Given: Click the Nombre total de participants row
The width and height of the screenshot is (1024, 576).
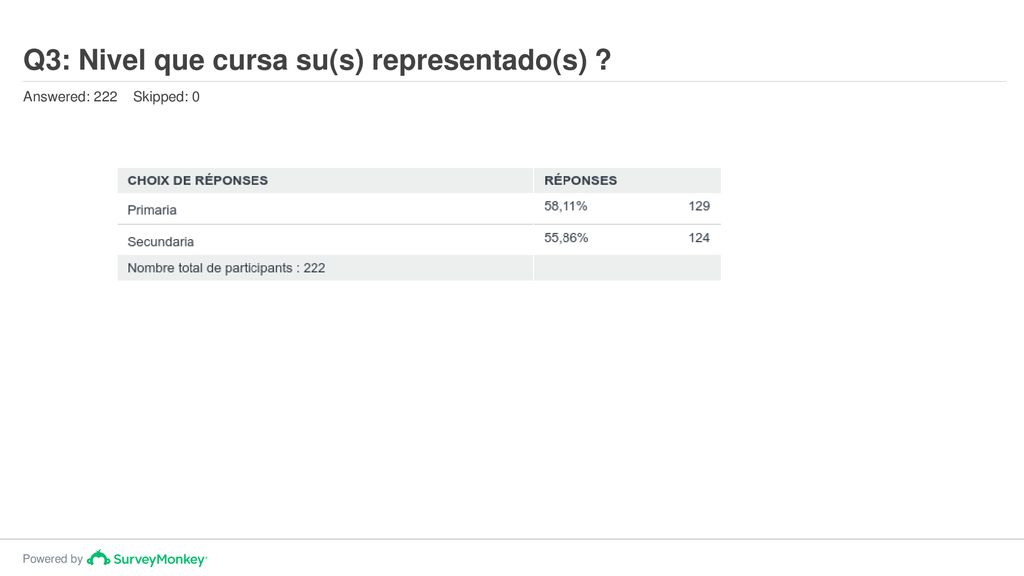Looking at the screenshot, I should pyautogui.click(x=419, y=268).
